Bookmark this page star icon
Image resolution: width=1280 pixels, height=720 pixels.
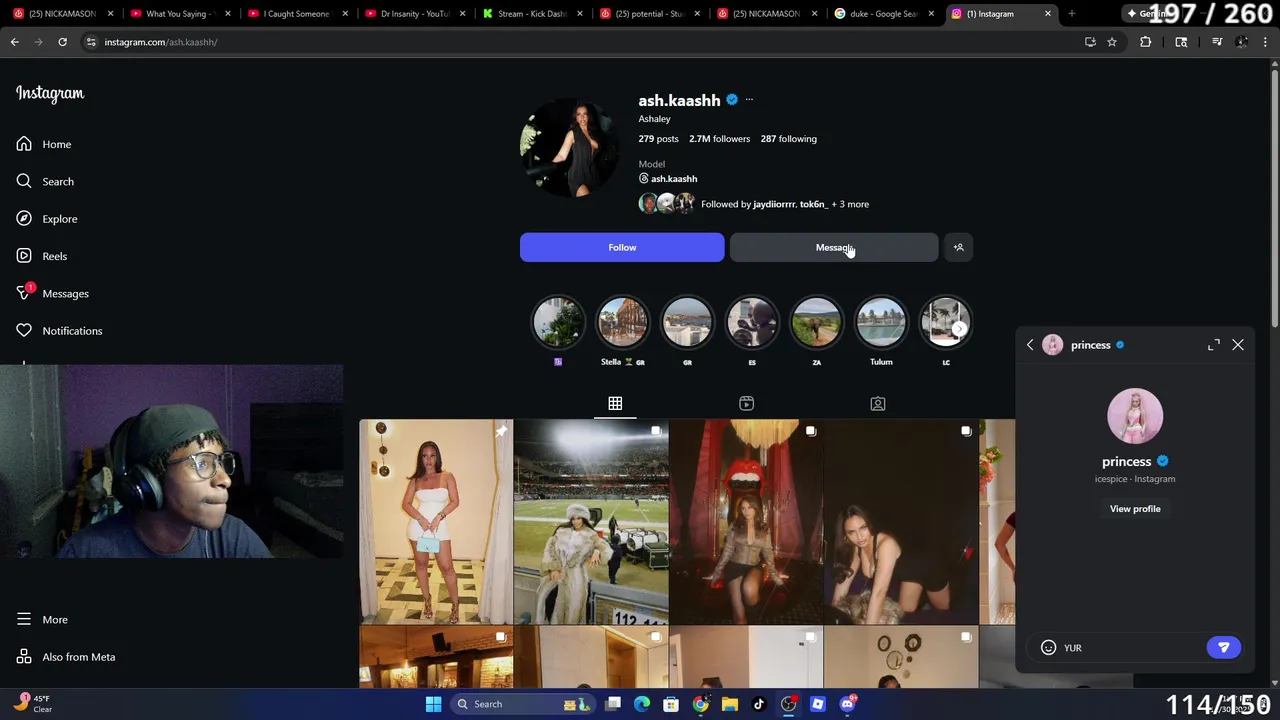(x=1111, y=42)
